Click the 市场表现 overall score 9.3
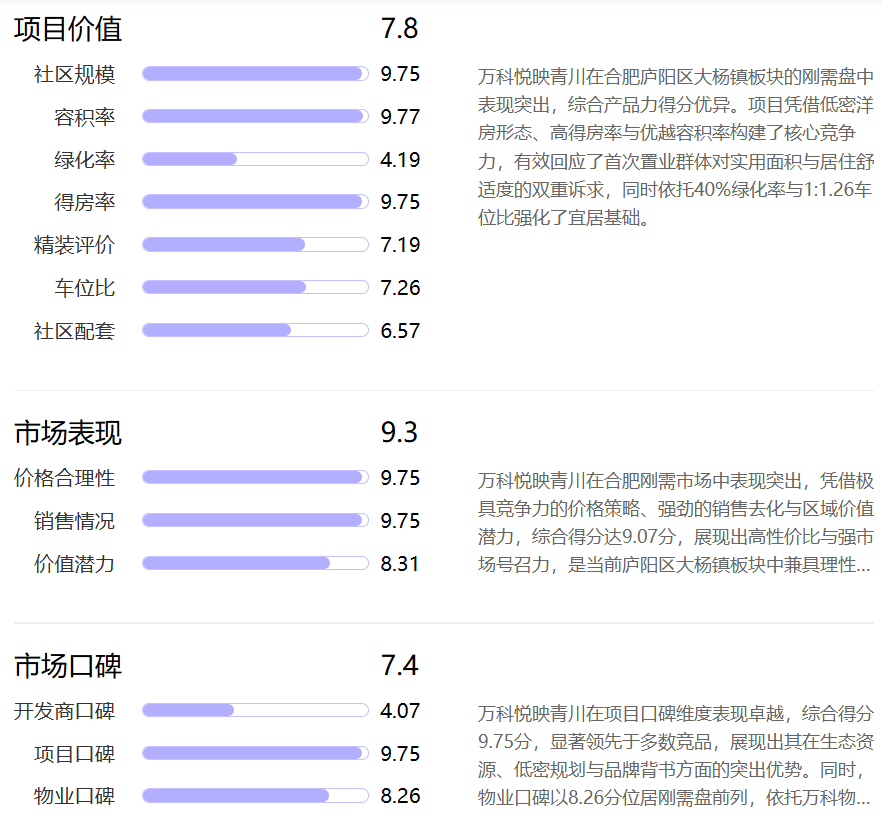The width and height of the screenshot is (882, 816). coord(399,432)
